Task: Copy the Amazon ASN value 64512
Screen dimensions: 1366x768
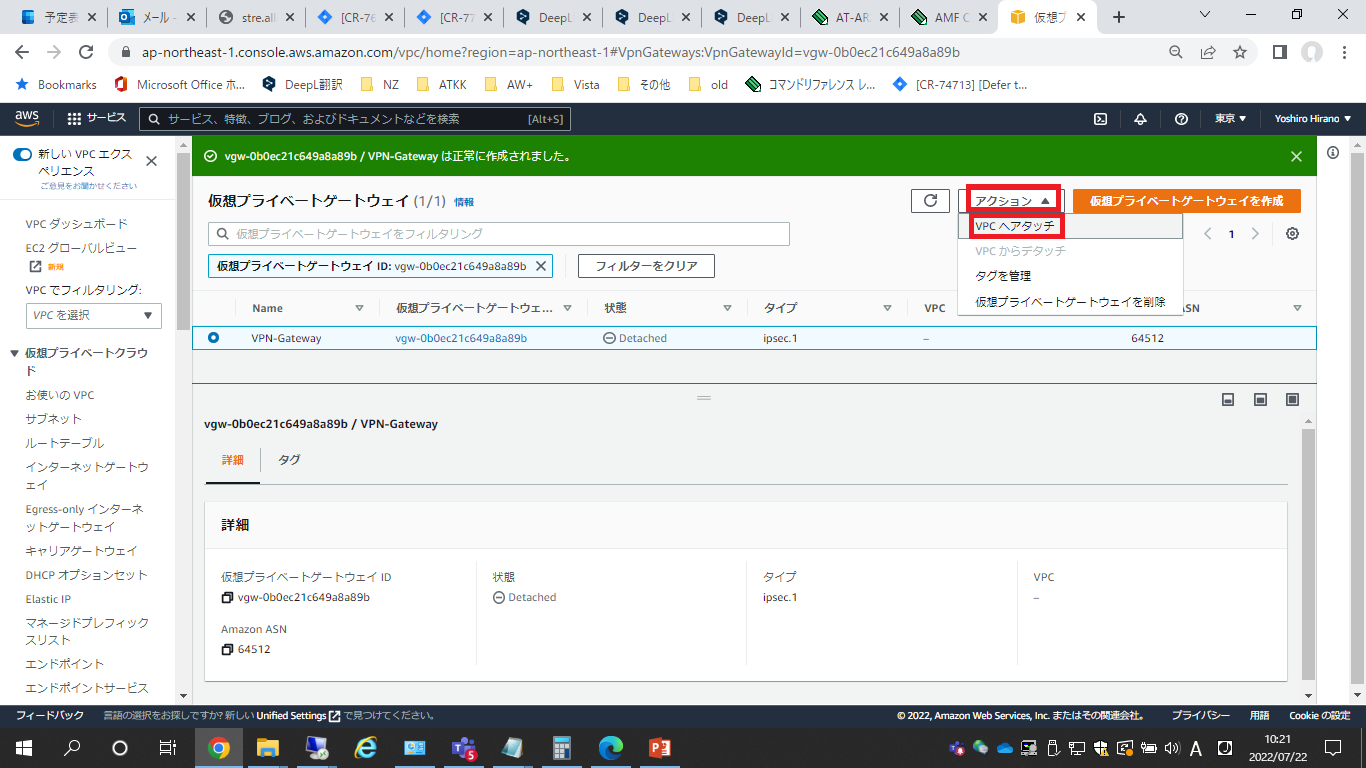Action: [227, 650]
